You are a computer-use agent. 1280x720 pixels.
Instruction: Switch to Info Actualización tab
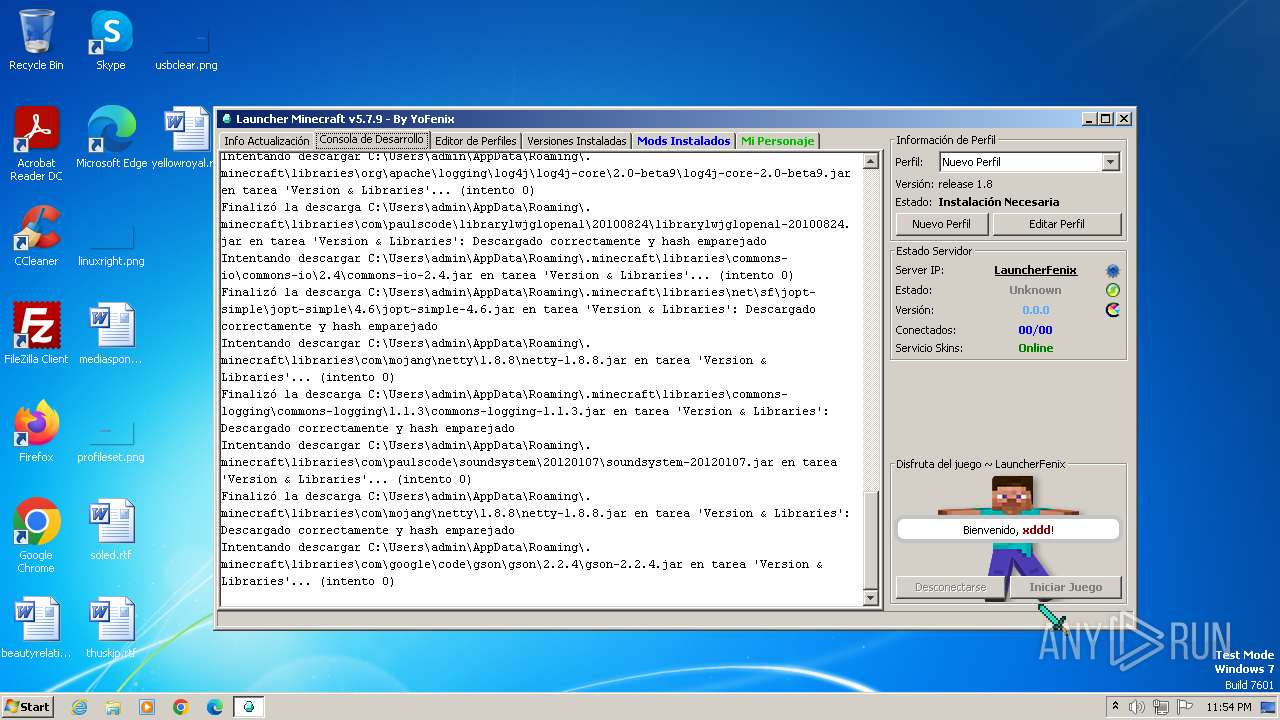tap(266, 141)
